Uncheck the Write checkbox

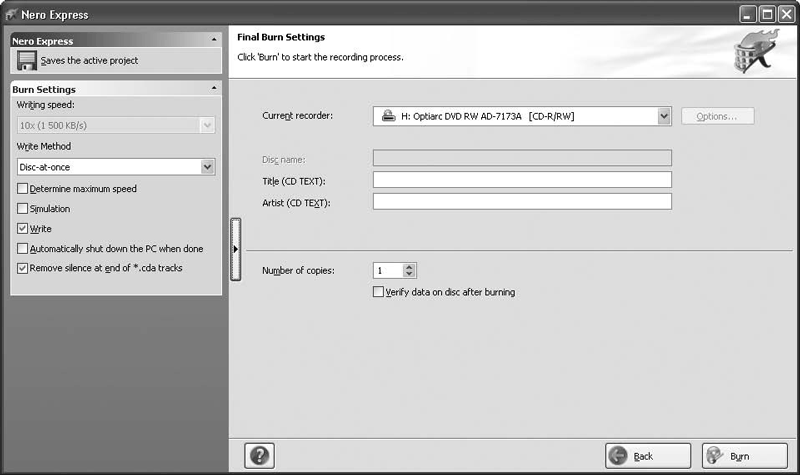tap(23, 229)
